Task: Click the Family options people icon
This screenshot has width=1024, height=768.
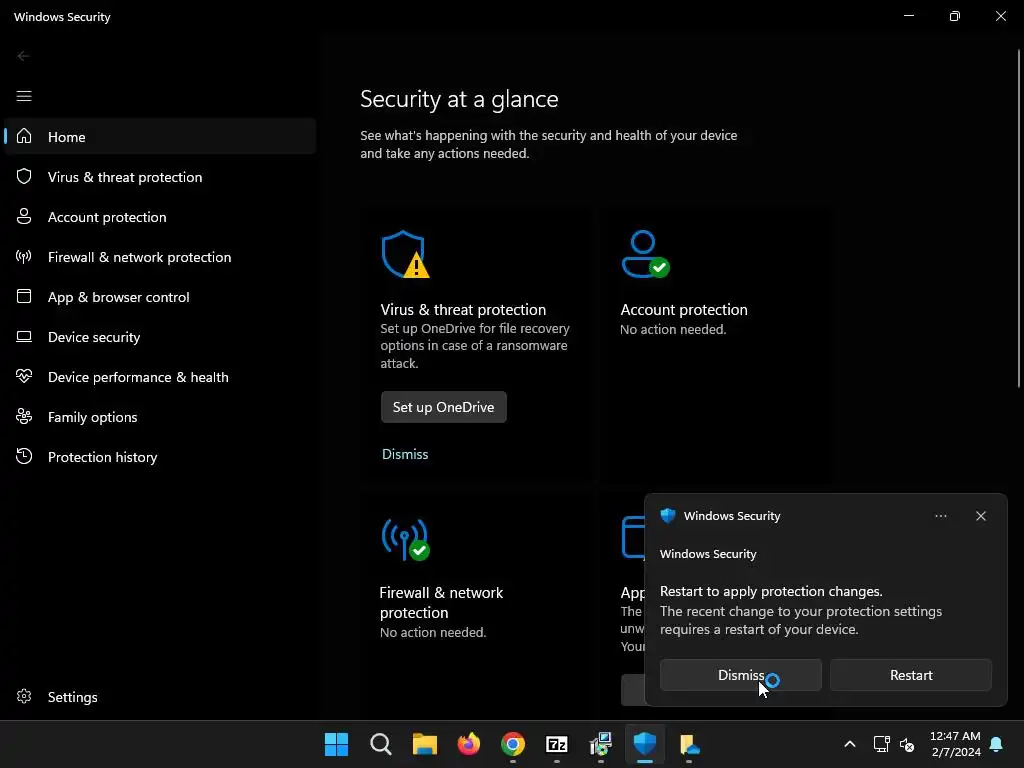Action: pos(24,416)
